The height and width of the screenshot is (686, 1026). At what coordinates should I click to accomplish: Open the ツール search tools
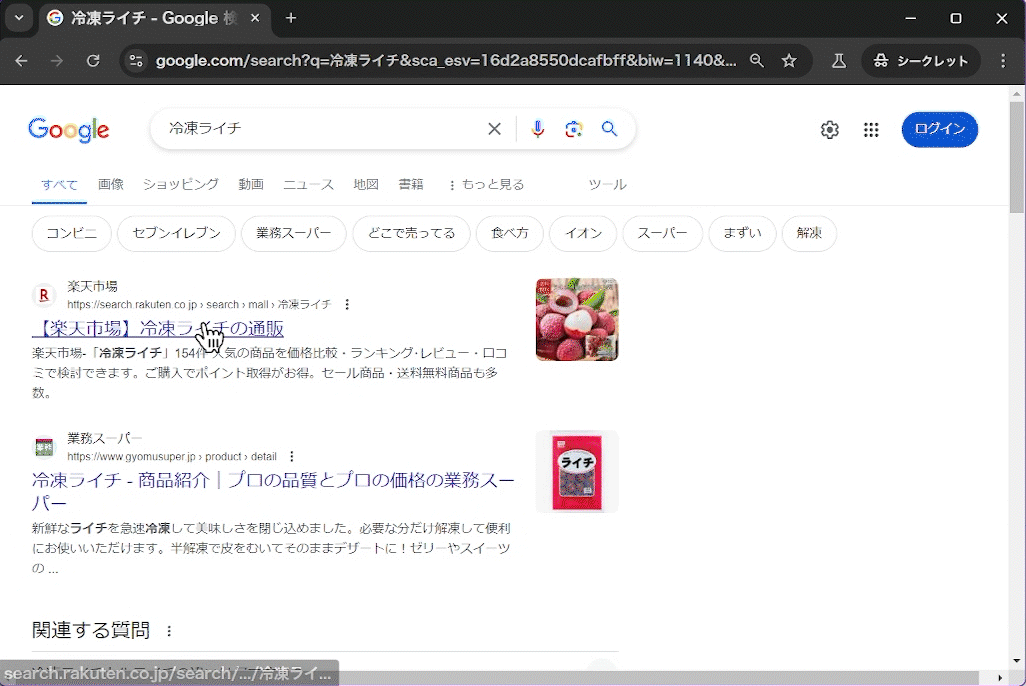click(607, 185)
